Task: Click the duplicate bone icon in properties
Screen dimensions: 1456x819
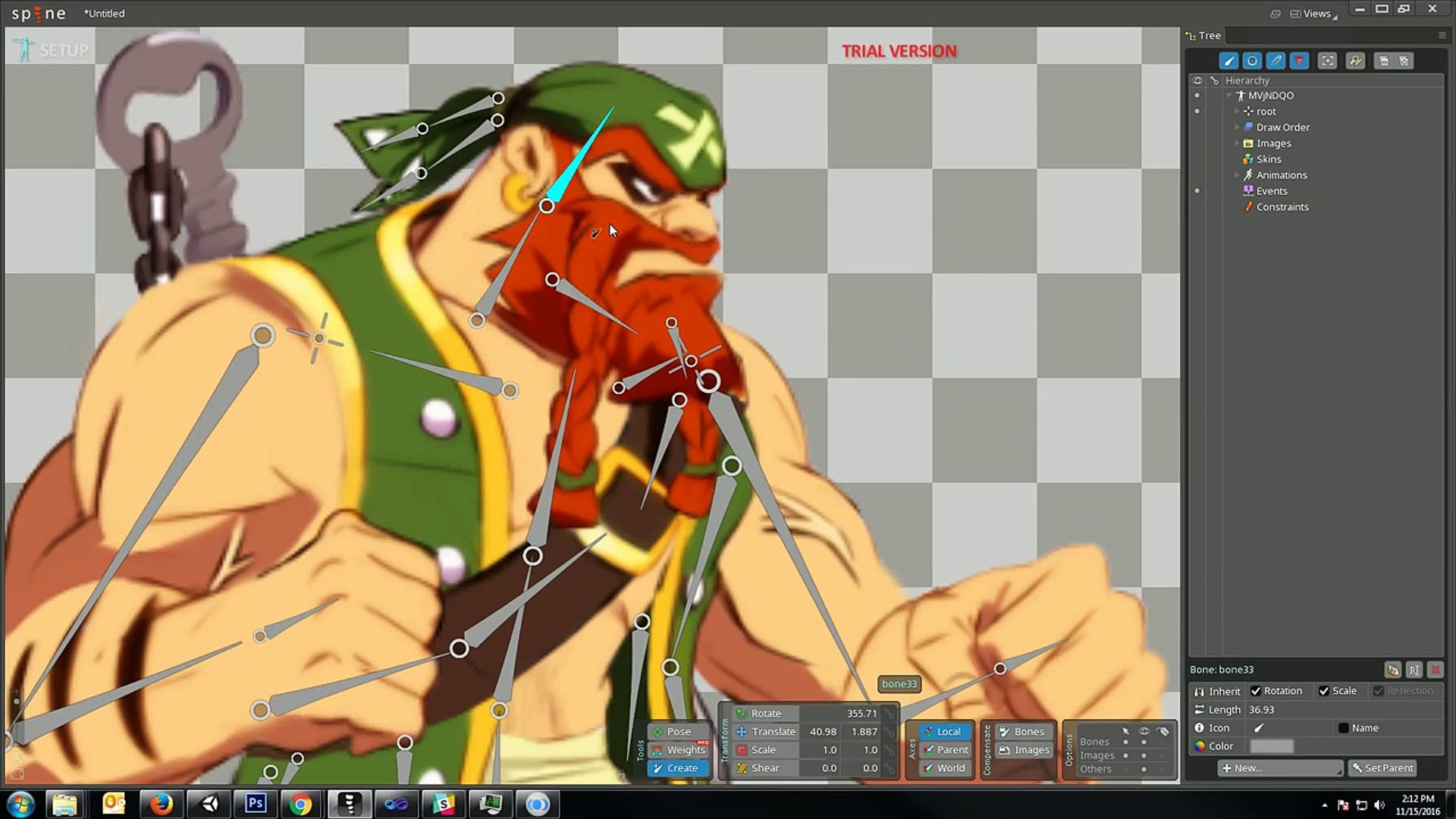Action: click(x=1392, y=670)
